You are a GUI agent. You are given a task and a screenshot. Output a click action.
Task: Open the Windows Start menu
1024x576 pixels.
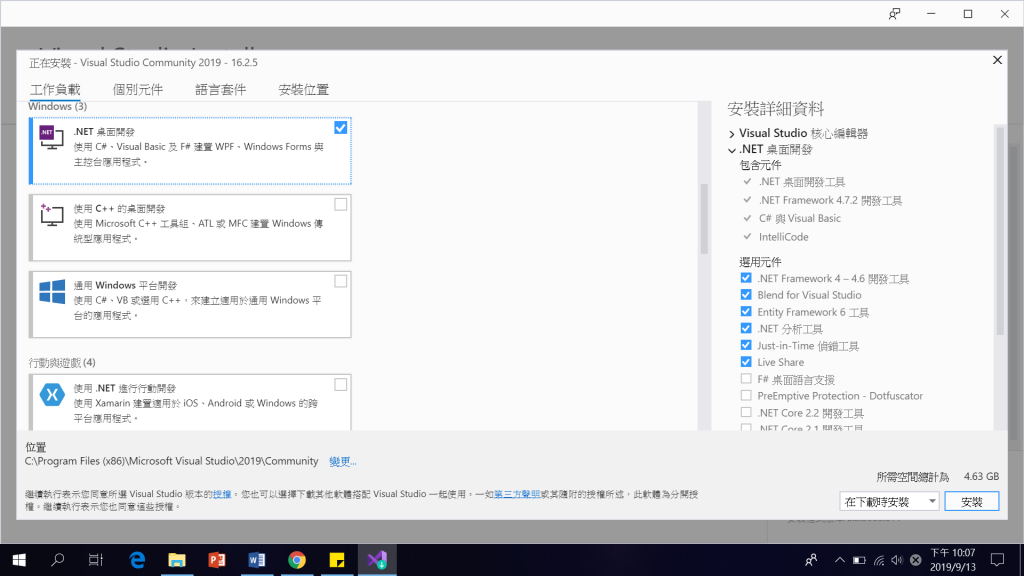pyautogui.click(x=19, y=560)
